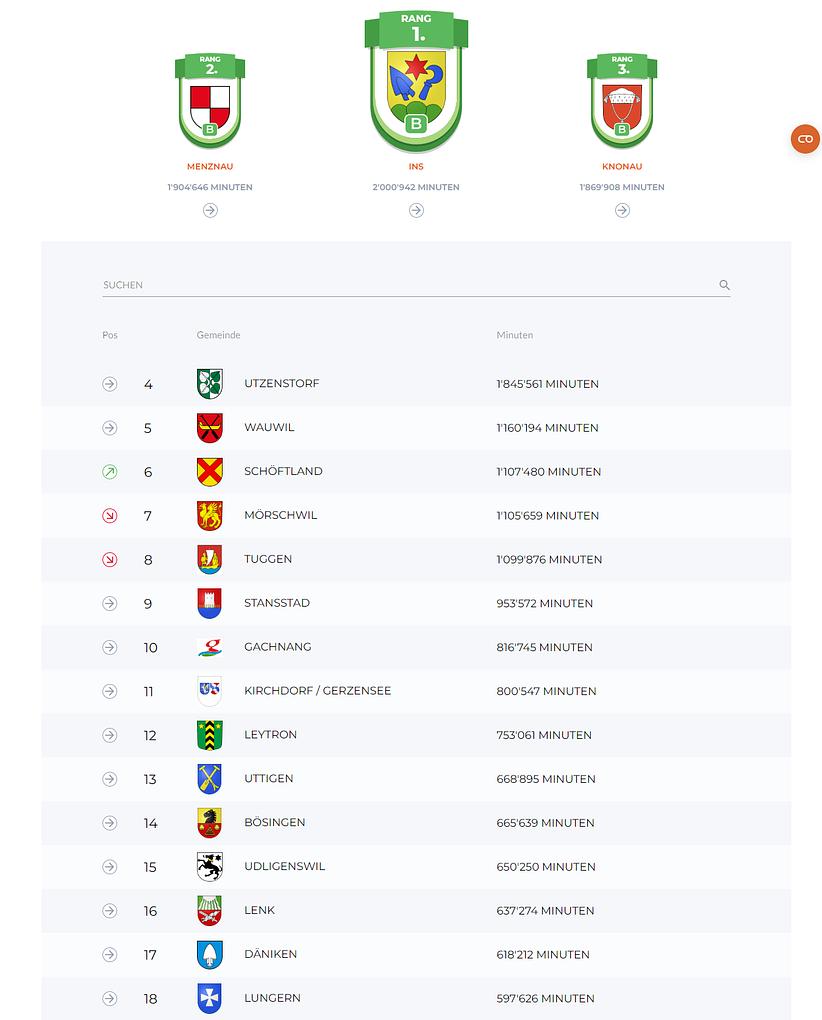The image size is (822, 1020).
Task: Click Utzenstorf coat of arms
Action: click(x=209, y=384)
